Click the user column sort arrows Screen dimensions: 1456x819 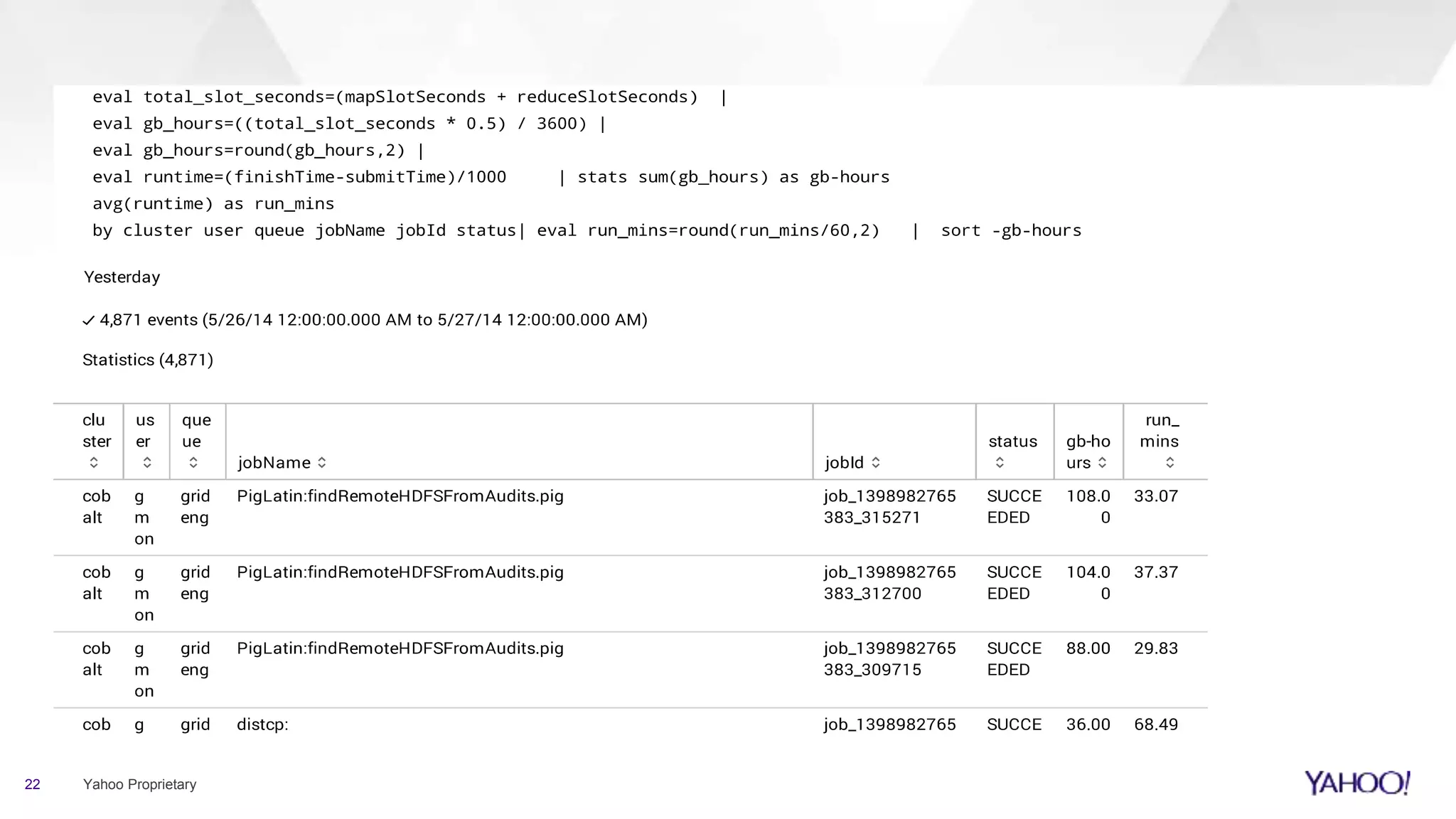(147, 463)
